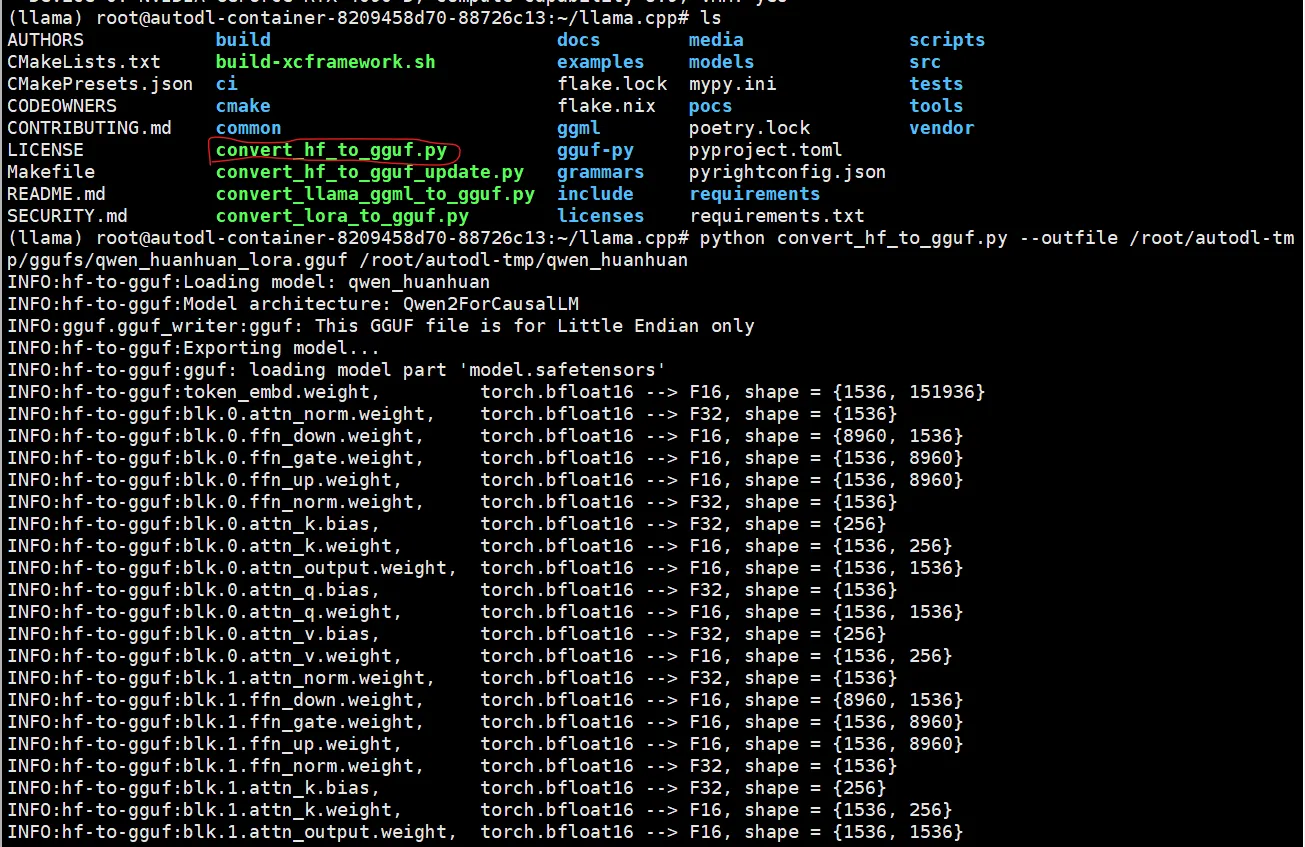Click the pyproject.toml file name

[766, 150]
